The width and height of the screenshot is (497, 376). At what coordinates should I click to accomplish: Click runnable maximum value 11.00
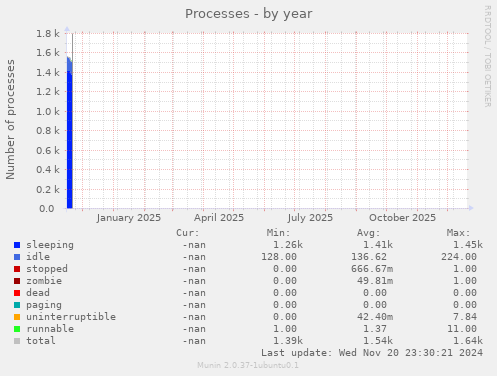(x=462, y=329)
